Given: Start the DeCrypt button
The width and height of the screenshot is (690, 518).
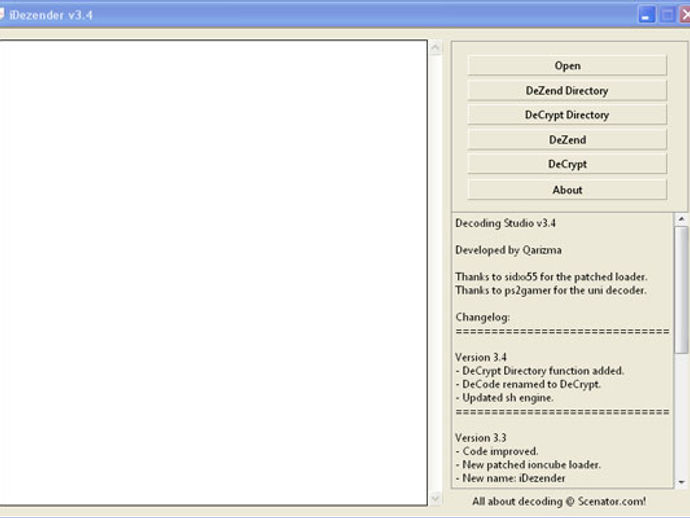Looking at the screenshot, I should pos(567,164).
